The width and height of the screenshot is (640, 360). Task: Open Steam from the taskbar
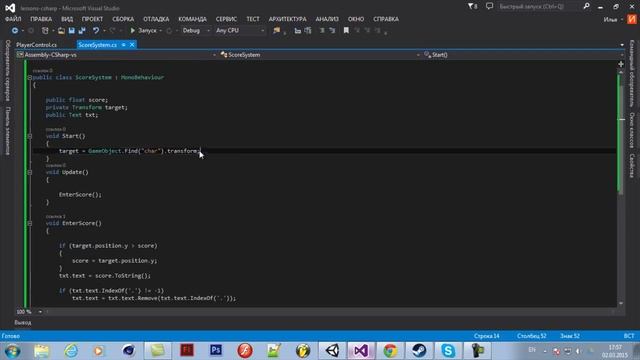click(x=419, y=351)
